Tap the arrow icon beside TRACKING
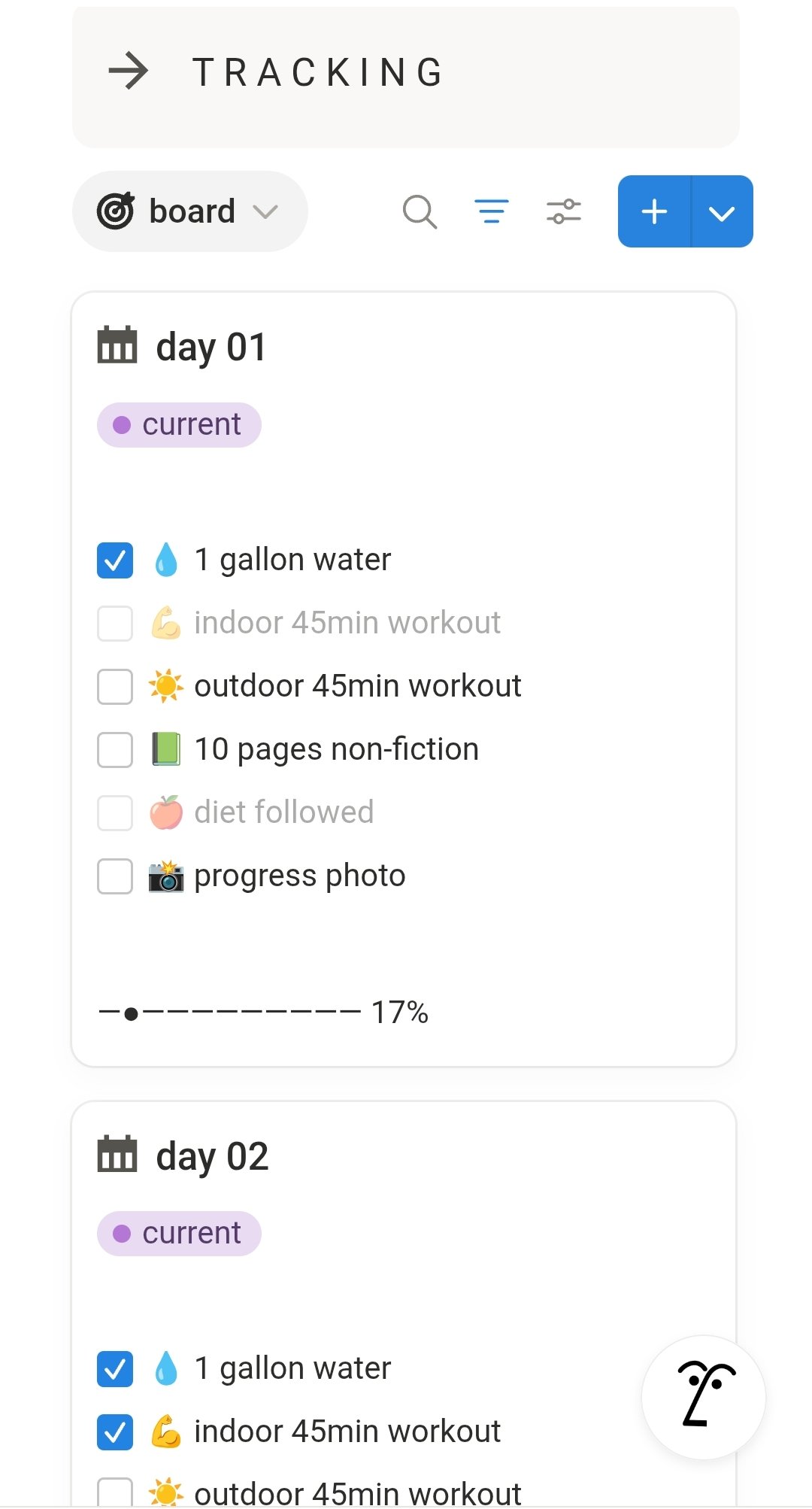812x1509 pixels. point(129,71)
